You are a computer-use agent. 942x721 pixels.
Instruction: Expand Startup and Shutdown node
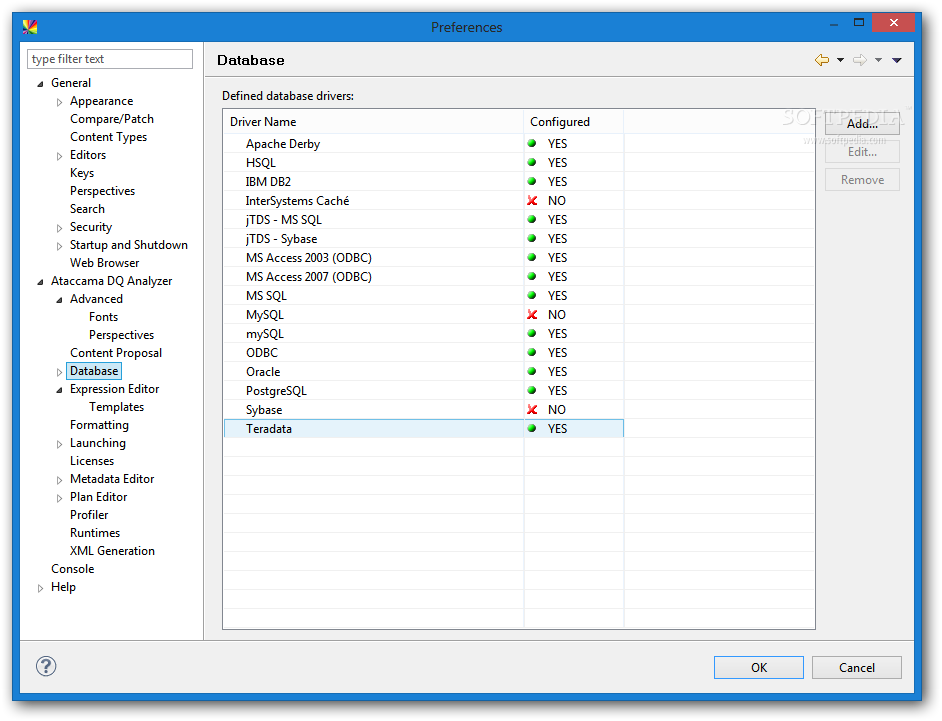[x=59, y=246]
